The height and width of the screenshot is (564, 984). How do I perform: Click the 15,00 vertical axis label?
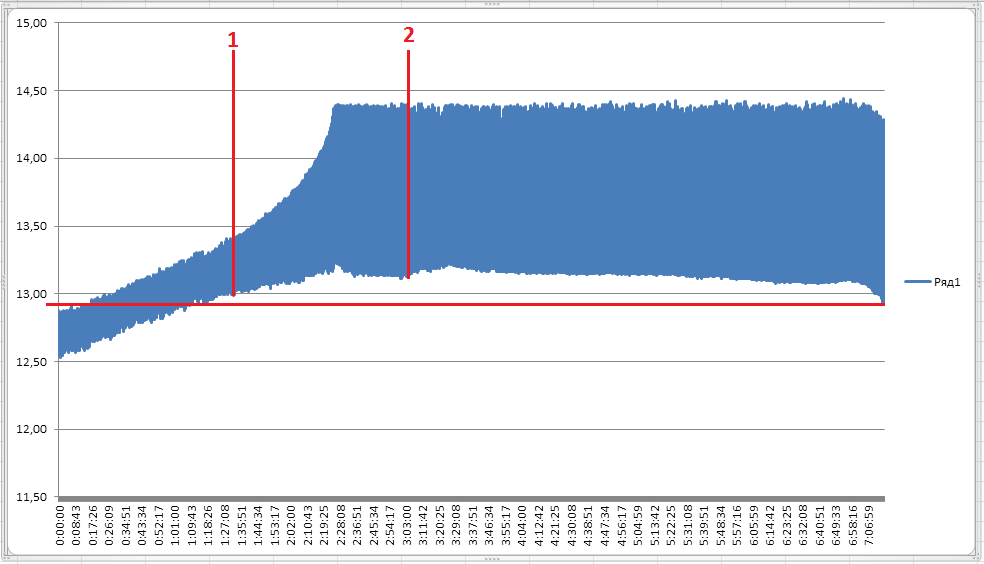tap(31, 23)
